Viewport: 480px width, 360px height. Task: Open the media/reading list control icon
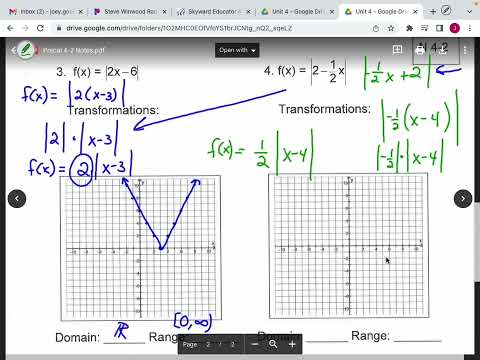(424, 28)
